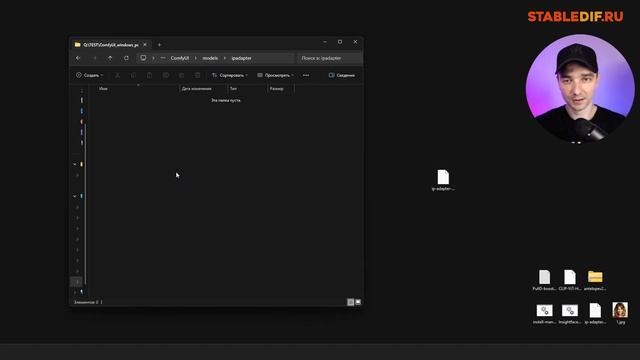Open a new Explorer tab with plus
This screenshot has height=360, width=640.
[160, 44]
